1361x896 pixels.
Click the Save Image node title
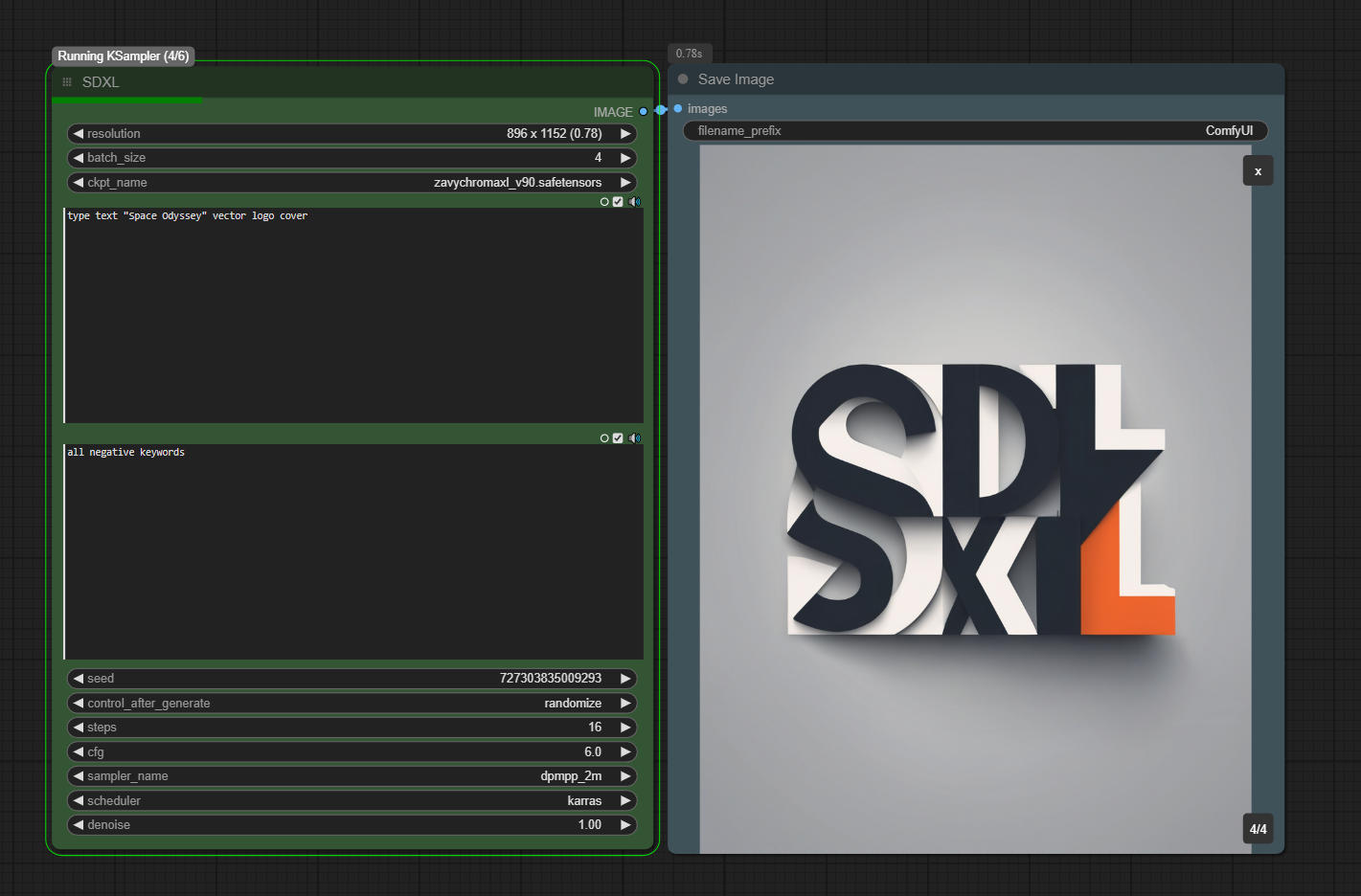(x=736, y=79)
